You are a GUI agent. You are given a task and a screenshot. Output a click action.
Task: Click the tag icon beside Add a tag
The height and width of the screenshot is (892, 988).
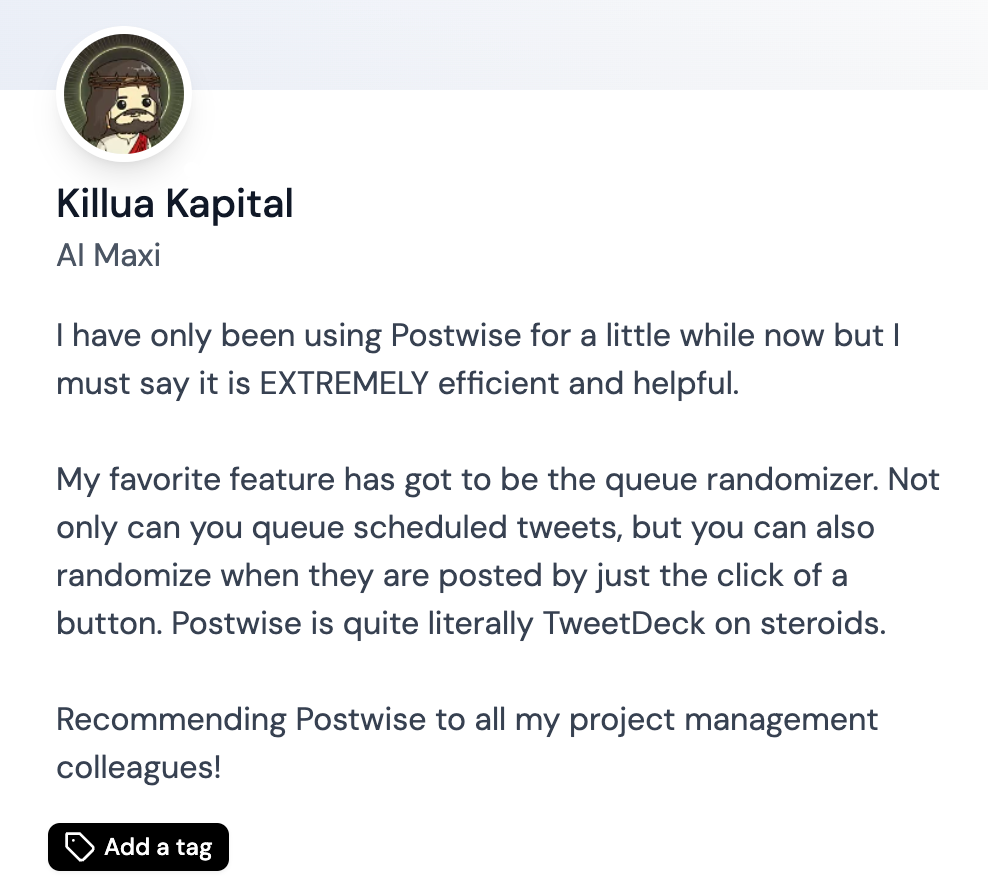79,848
